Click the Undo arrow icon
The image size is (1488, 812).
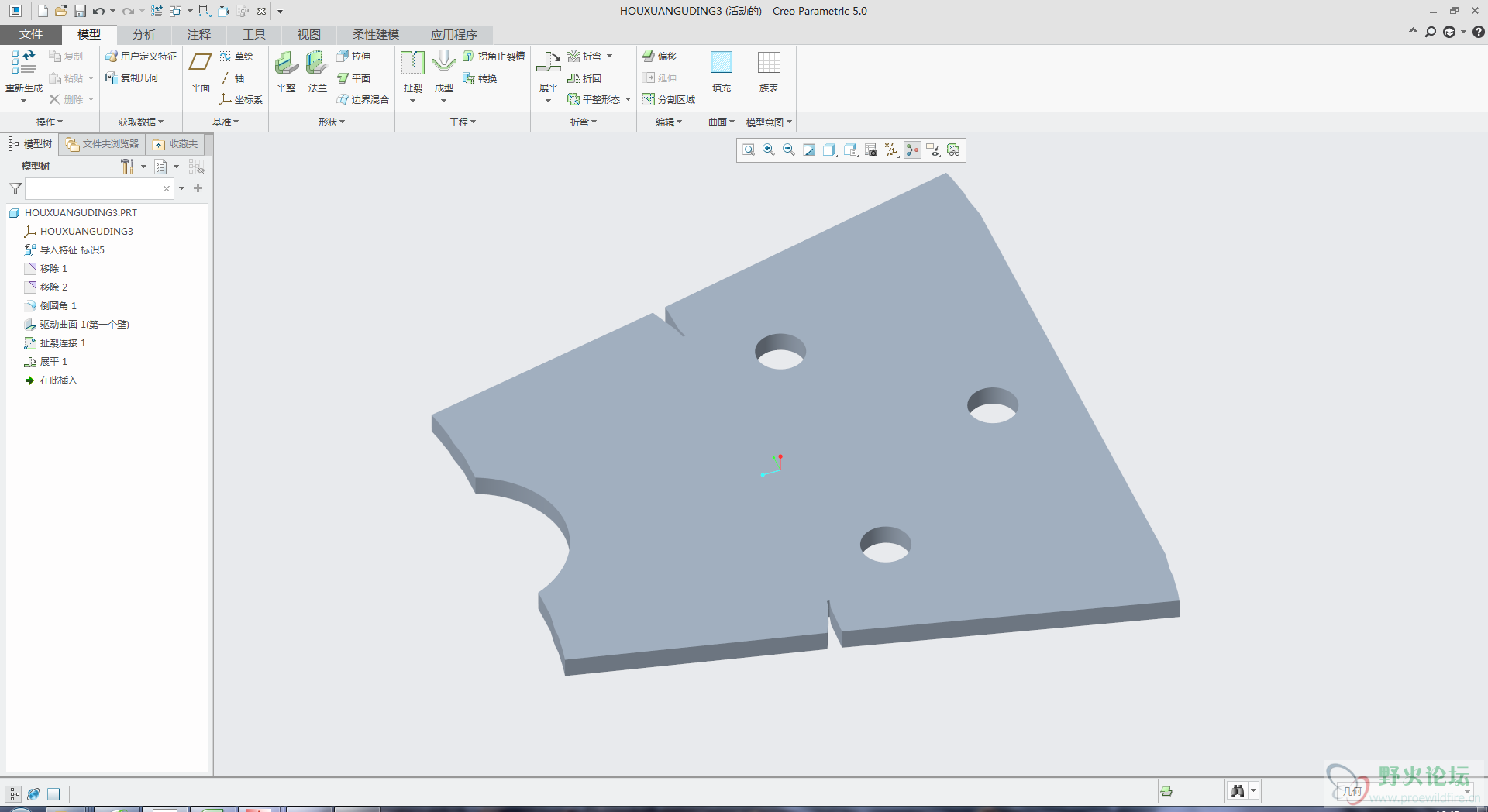98,11
